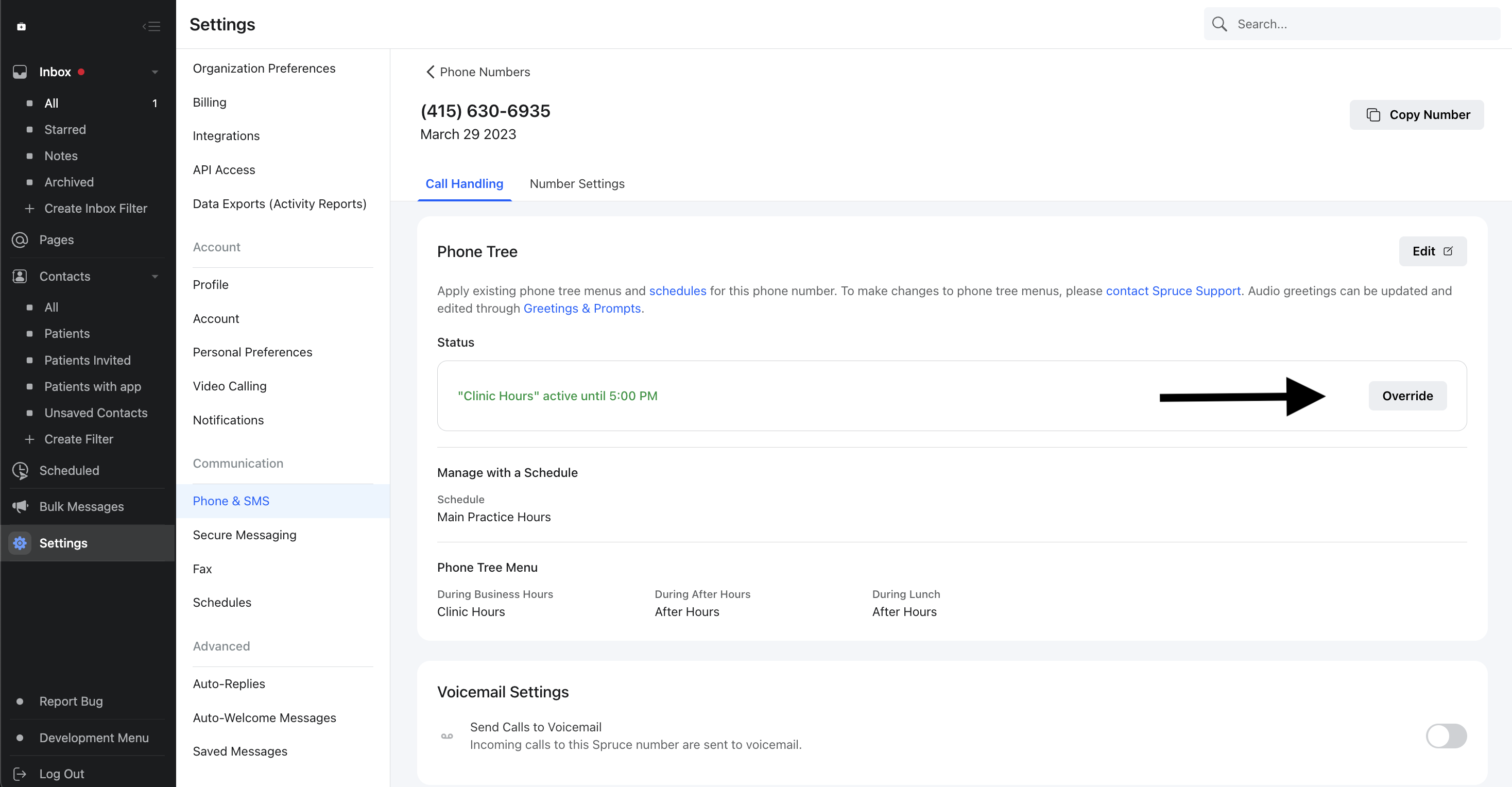Click the Settings gear icon
The image size is (1512, 787).
20,543
